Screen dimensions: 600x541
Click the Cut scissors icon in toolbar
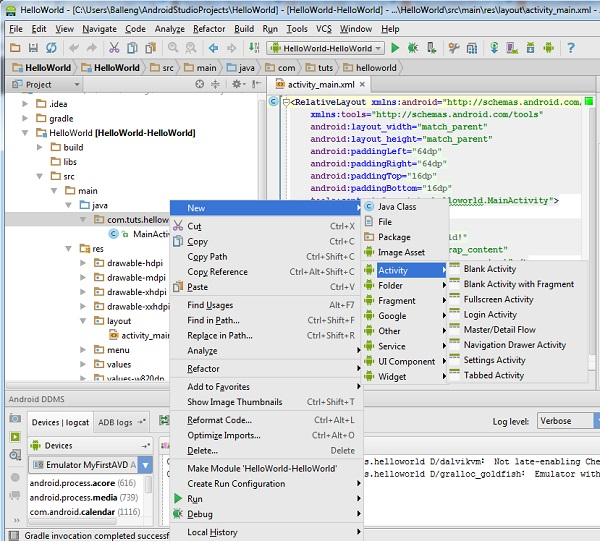click(114, 47)
